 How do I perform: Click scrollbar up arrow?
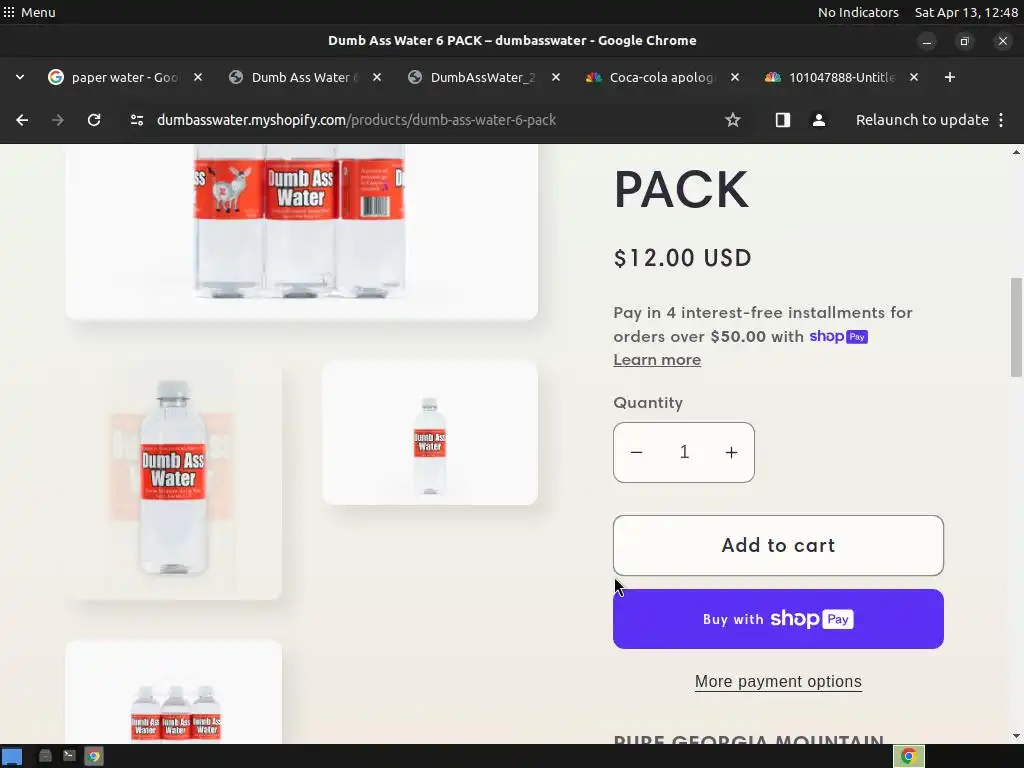(x=1016, y=152)
